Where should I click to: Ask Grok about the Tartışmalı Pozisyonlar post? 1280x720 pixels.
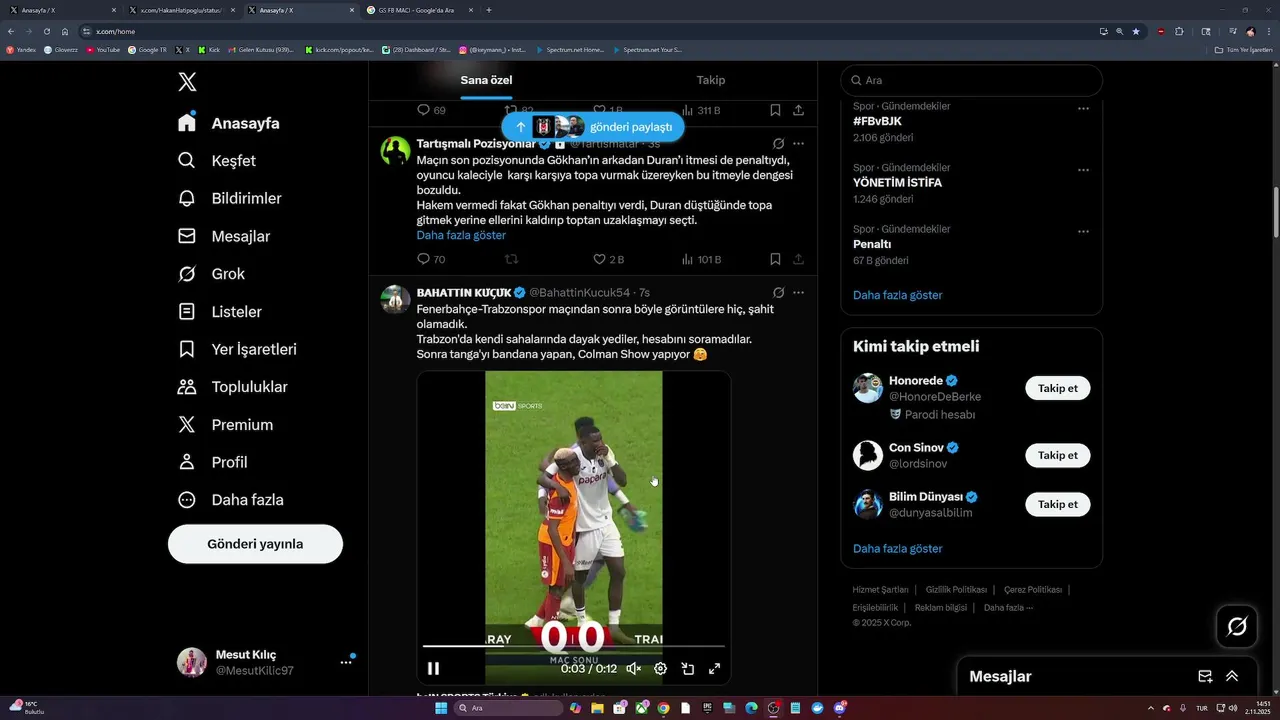click(778, 143)
